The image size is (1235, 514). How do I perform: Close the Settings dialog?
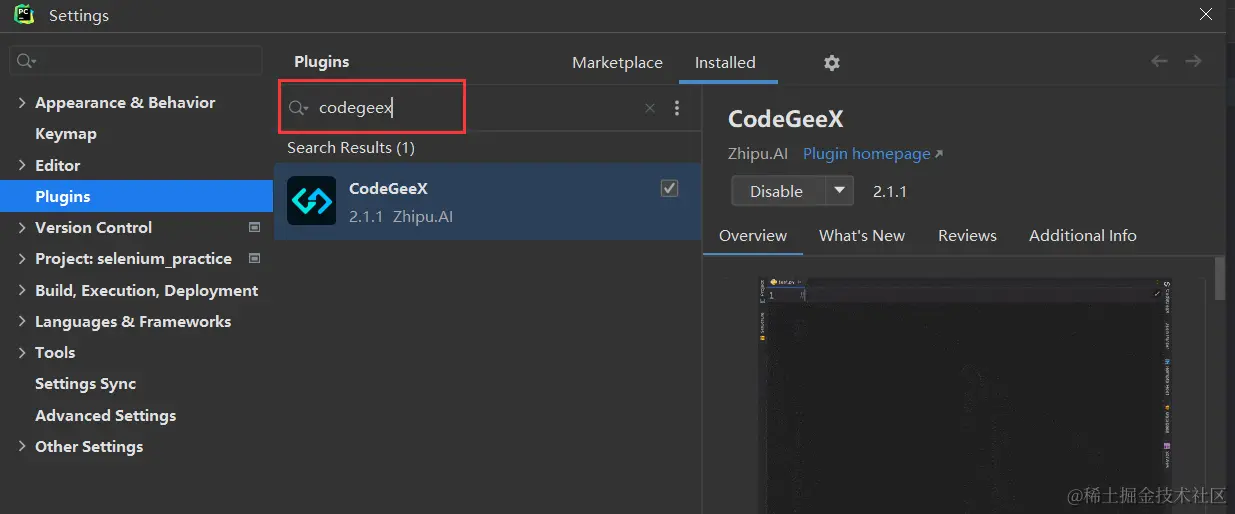click(x=1206, y=14)
